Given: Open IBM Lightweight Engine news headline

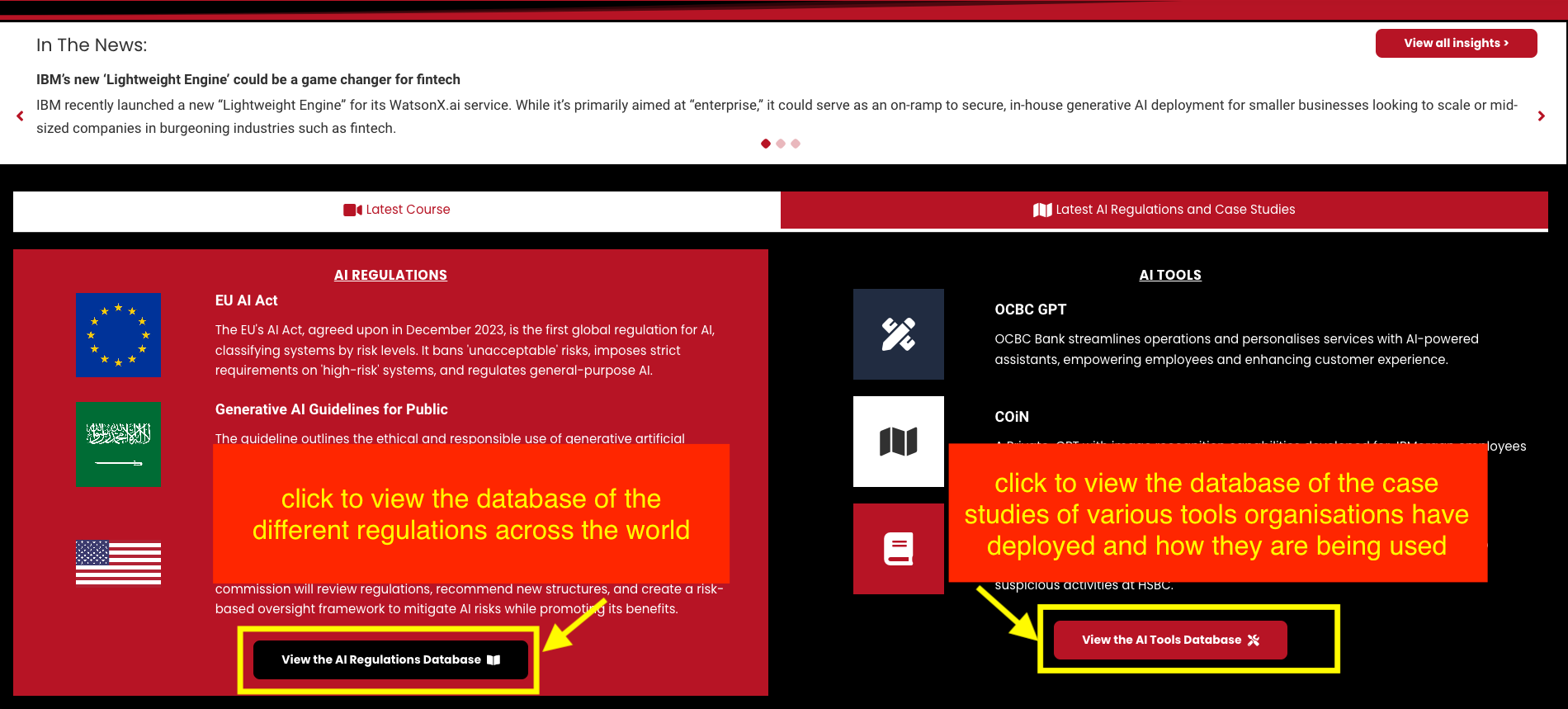Looking at the screenshot, I should (x=248, y=79).
